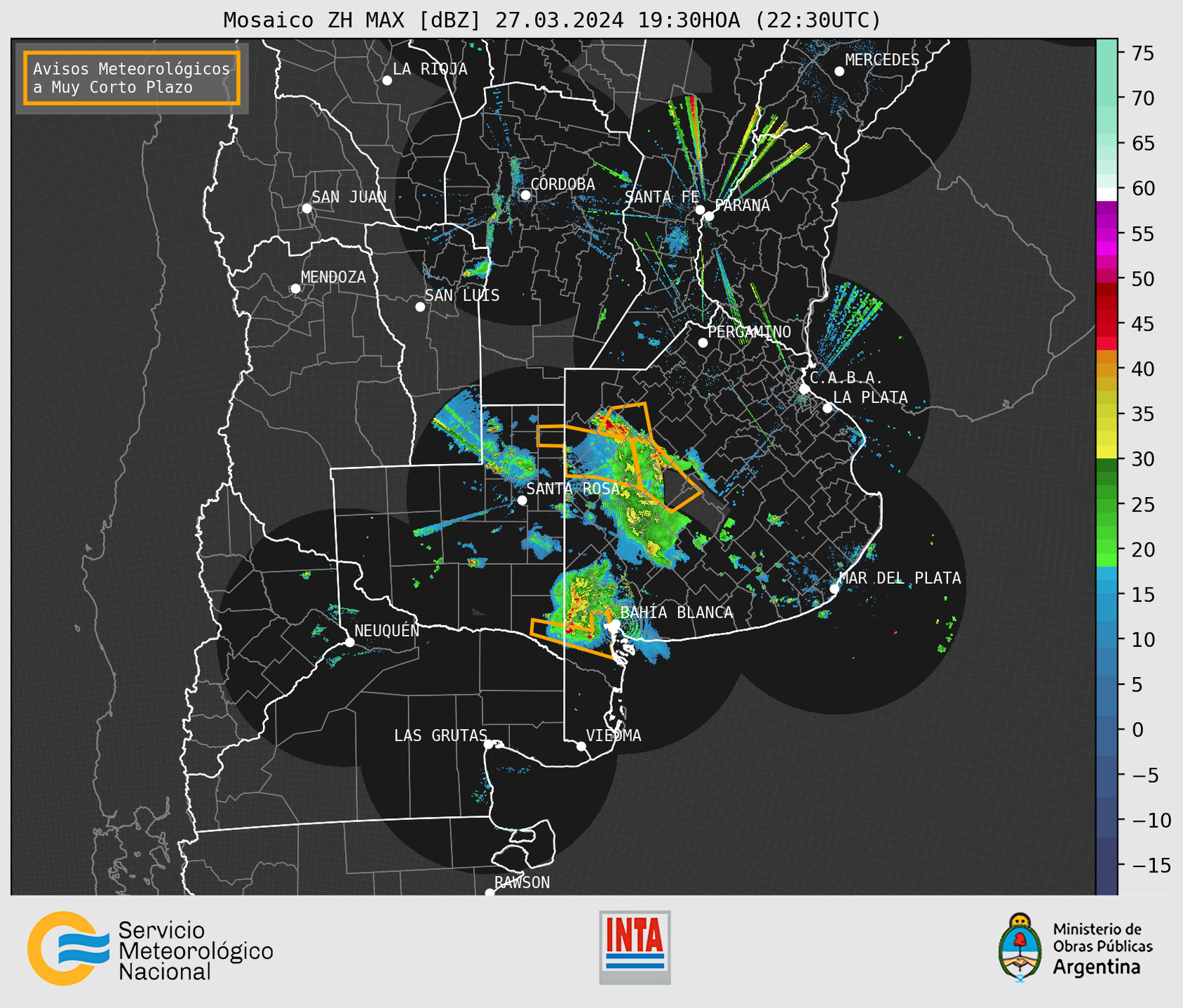Viewport: 1183px width, 1008px height.
Task: Click the LA PLATA city label
Action: (870, 397)
